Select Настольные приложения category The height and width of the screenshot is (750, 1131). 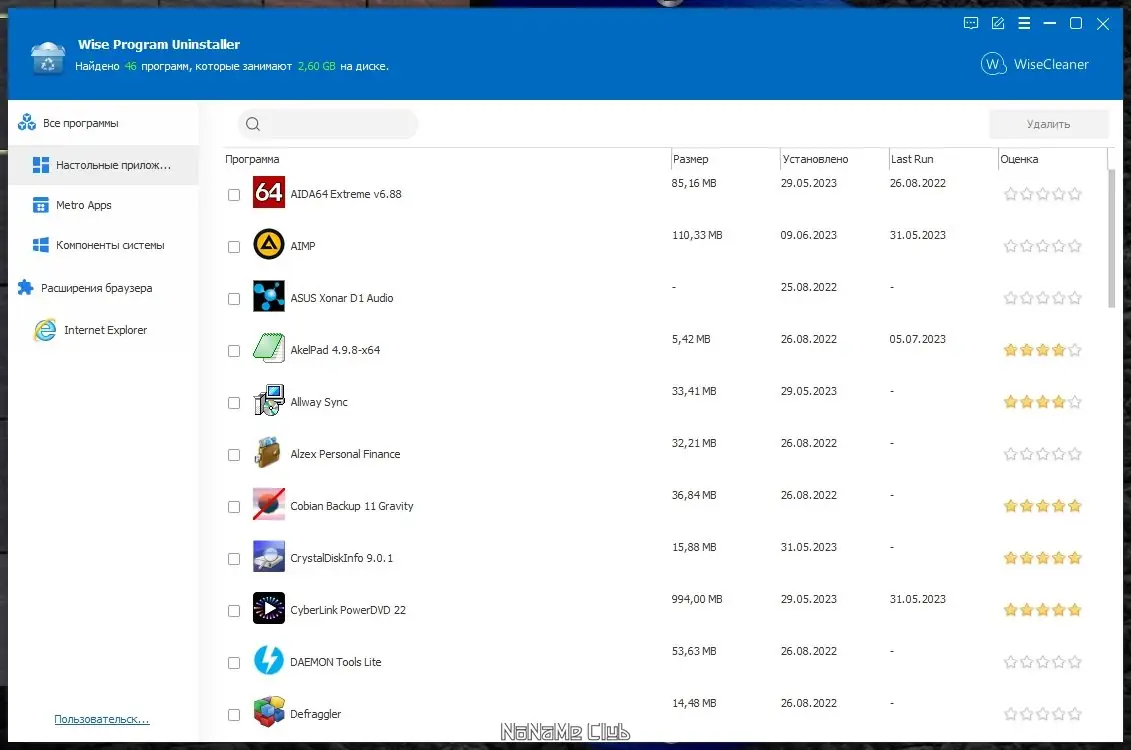103,165
